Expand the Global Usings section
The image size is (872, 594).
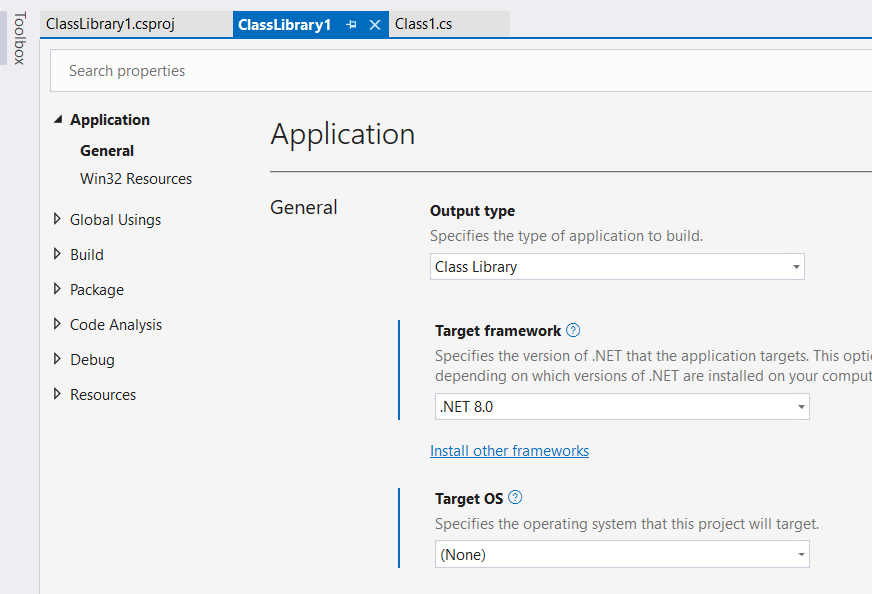pos(57,220)
